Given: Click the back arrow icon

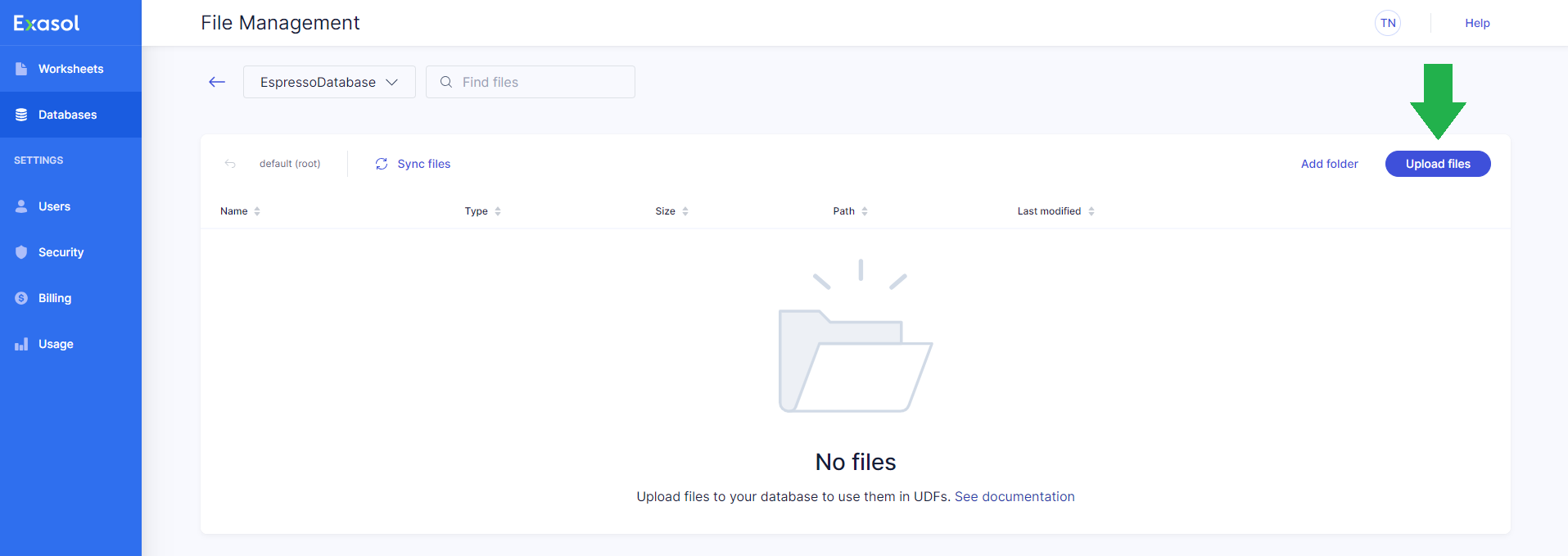Looking at the screenshot, I should pos(217,82).
